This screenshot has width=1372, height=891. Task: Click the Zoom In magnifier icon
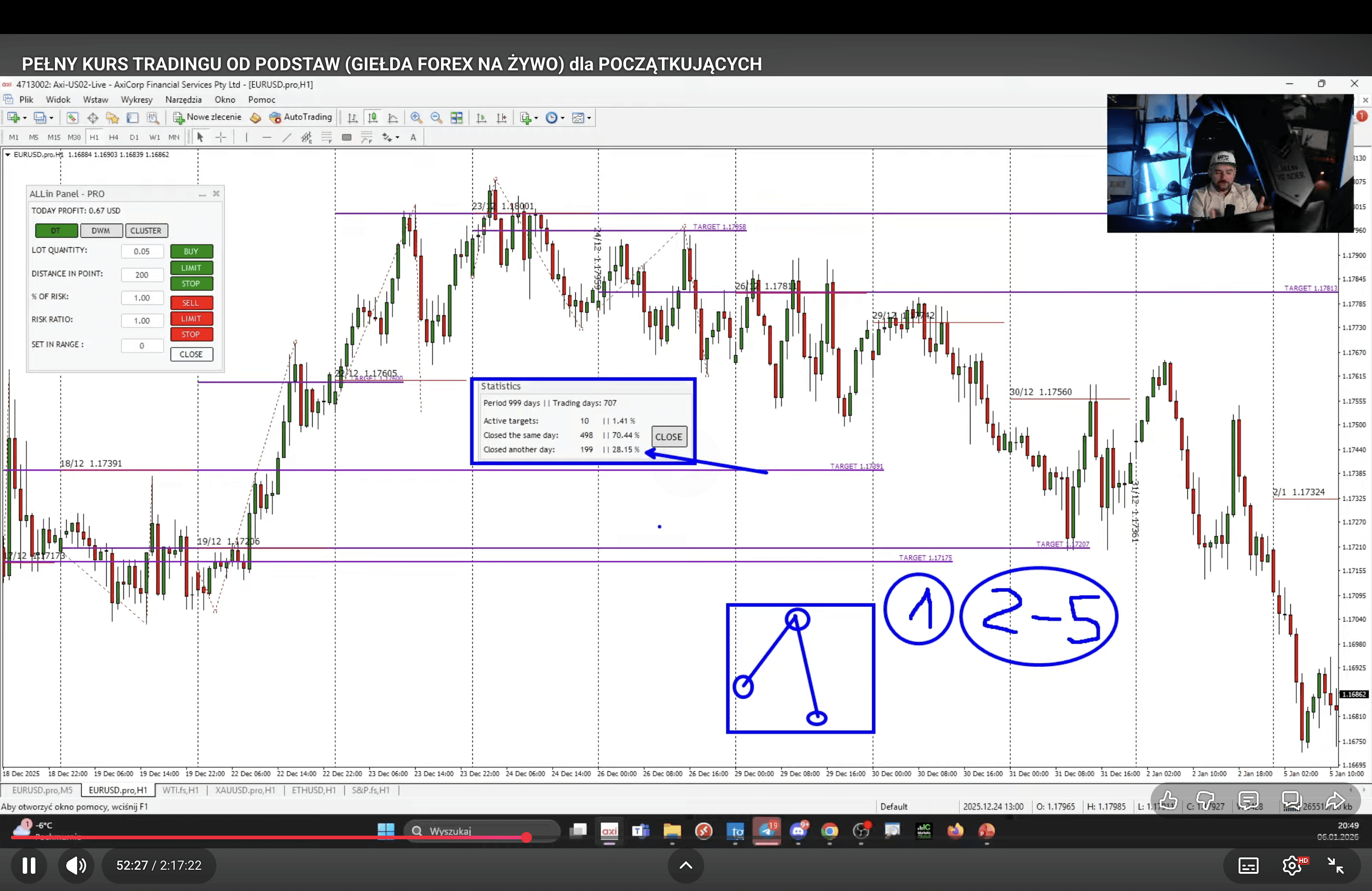tap(416, 117)
